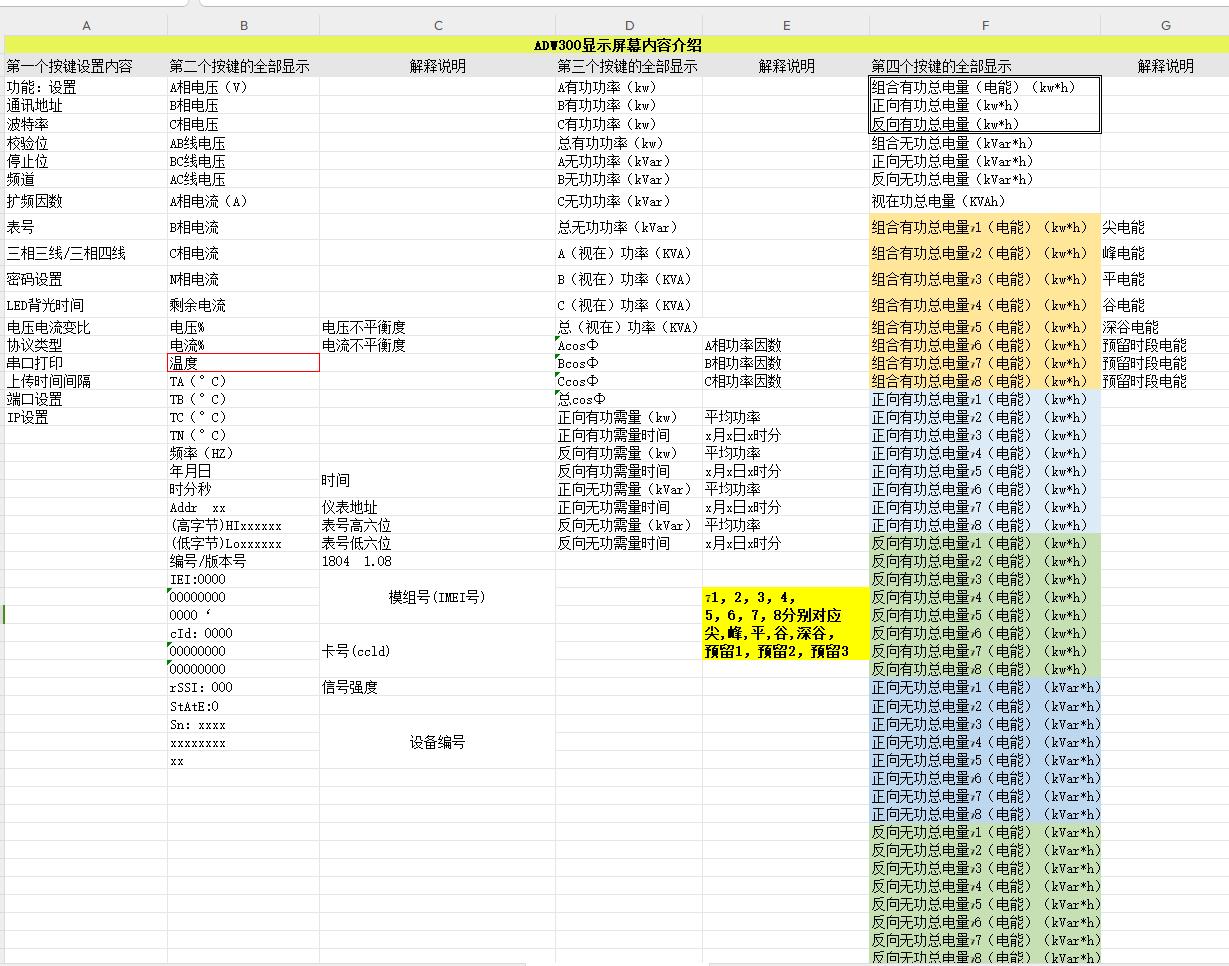Click the 扩频因数 cell
The width and height of the screenshot is (1229, 966).
pos(86,201)
